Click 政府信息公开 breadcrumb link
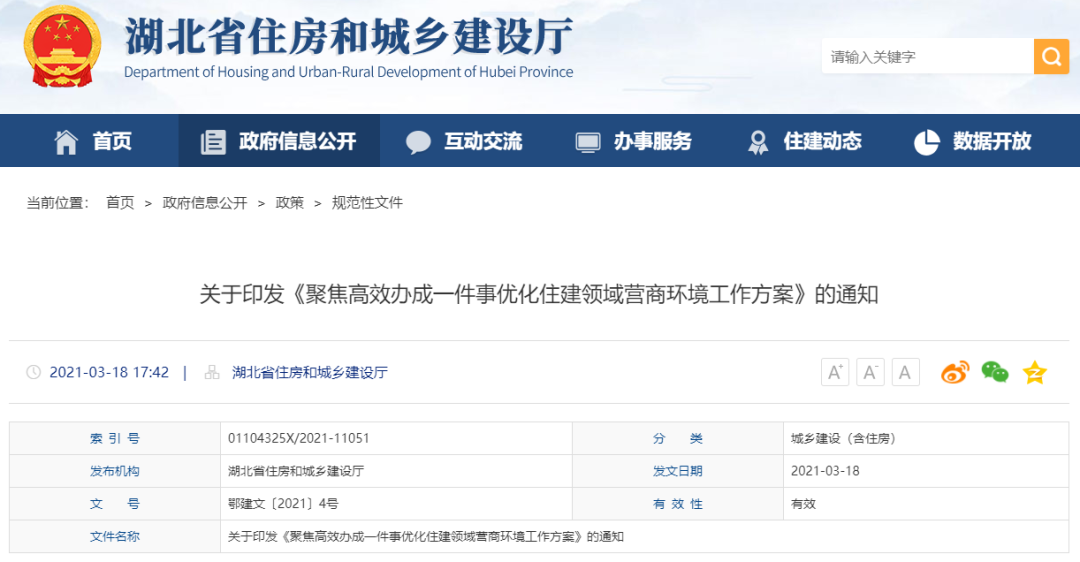This screenshot has width=1080, height=562. (x=205, y=203)
